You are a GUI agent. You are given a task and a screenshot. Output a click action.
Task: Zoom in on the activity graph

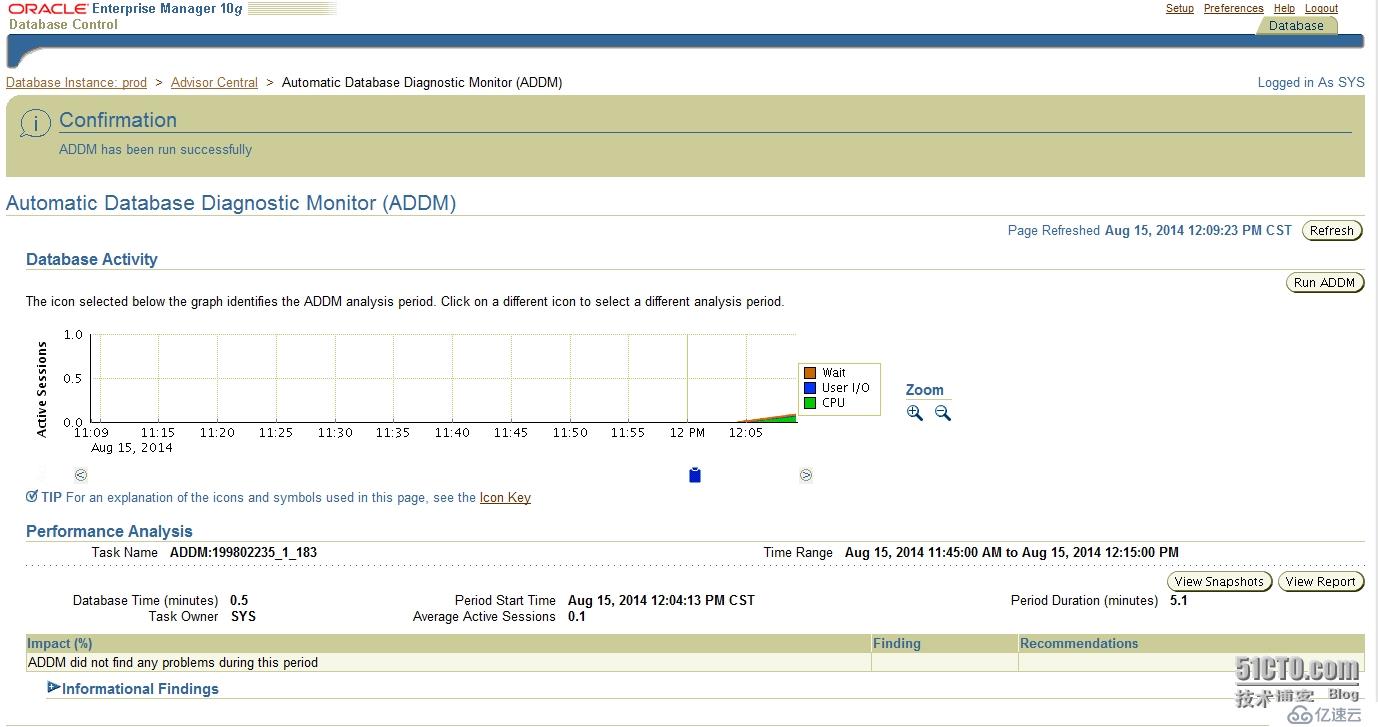(915, 413)
